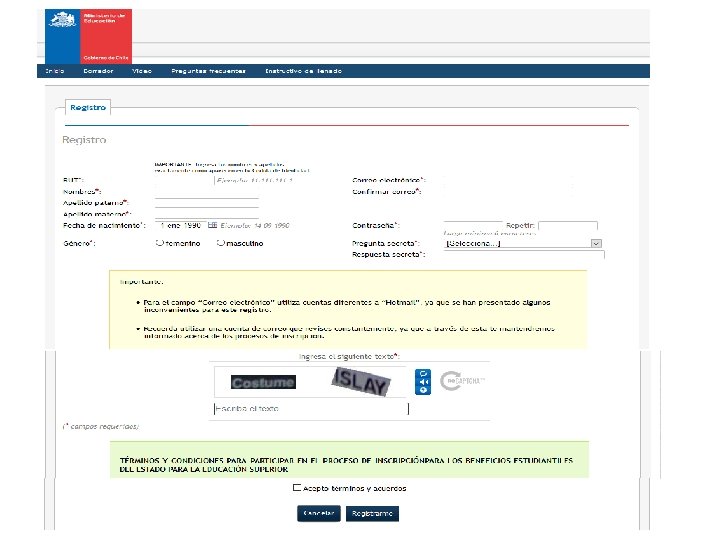
Task: Click the Registro page heading
Action: (x=84, y=140)
